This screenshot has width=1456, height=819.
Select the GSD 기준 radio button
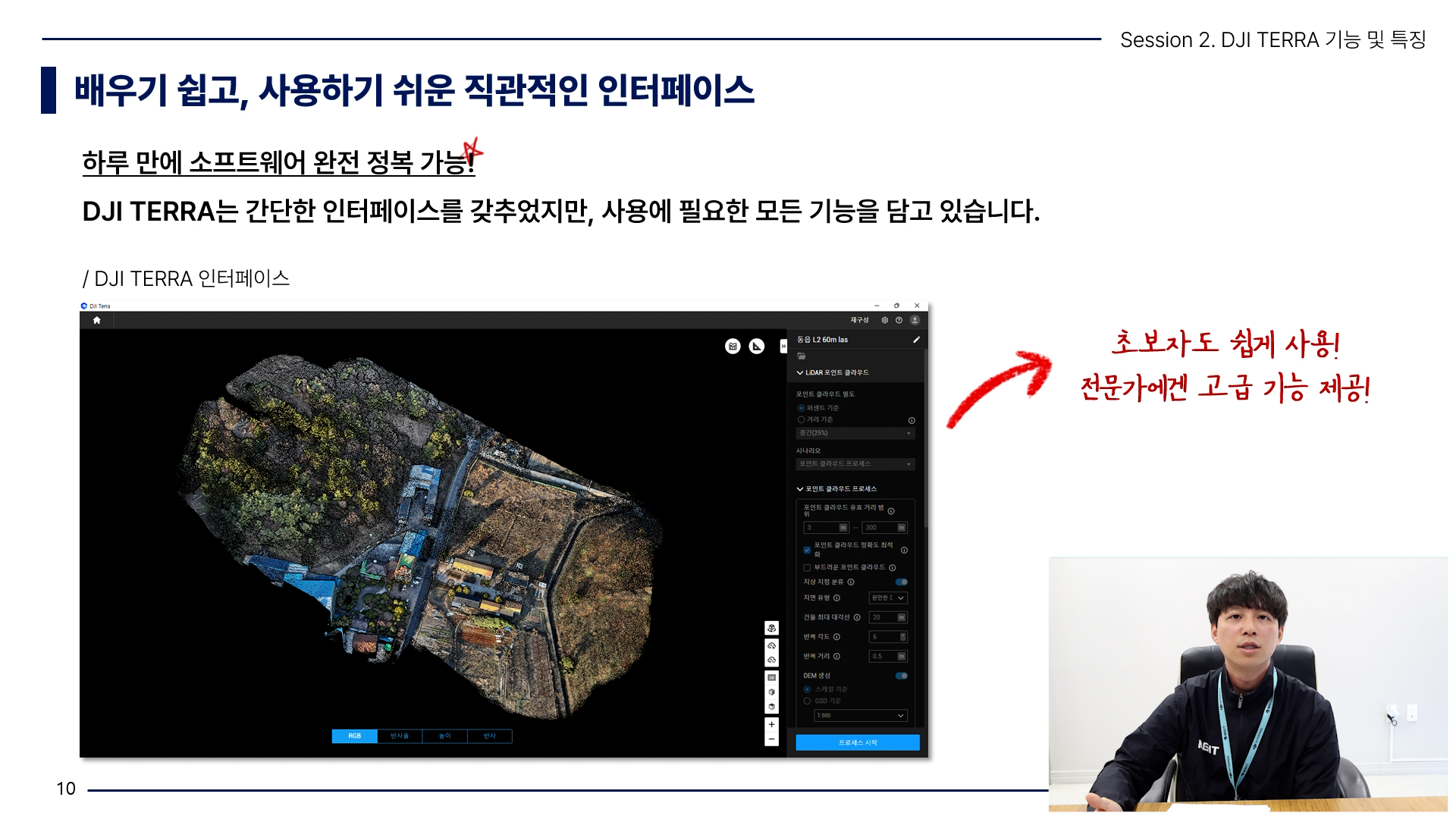pos(807,701)
